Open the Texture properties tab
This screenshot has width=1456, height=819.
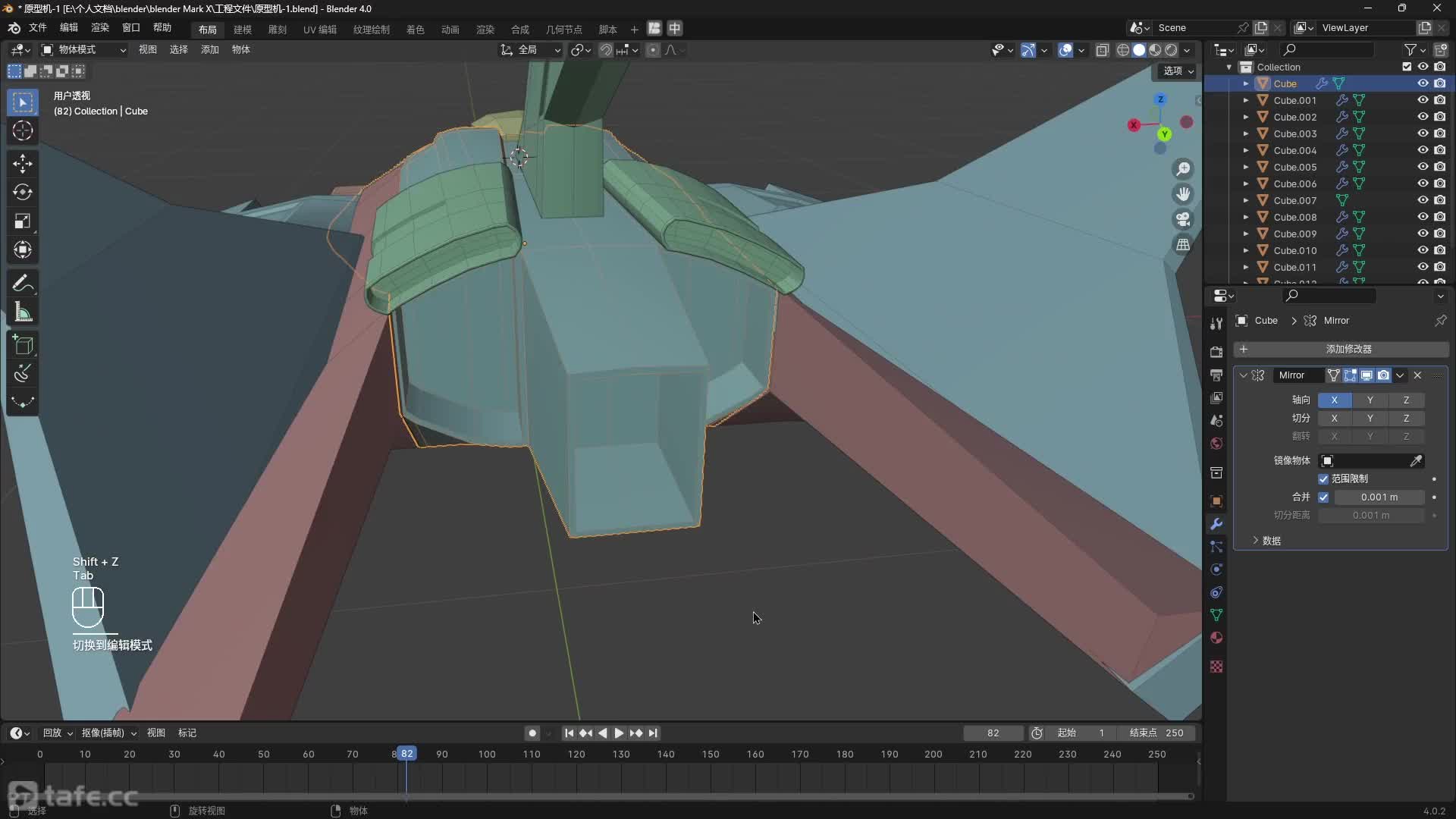pyautogui.click(x=1216, y=667)
